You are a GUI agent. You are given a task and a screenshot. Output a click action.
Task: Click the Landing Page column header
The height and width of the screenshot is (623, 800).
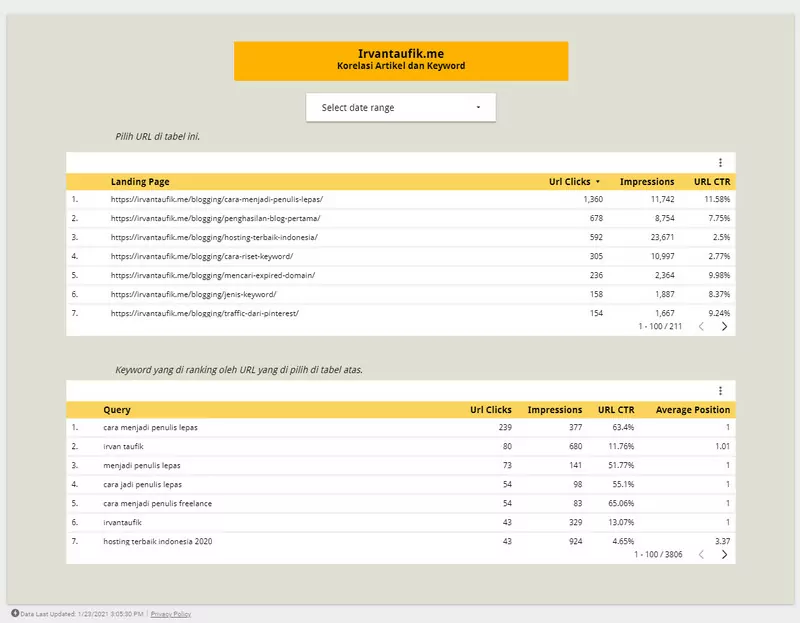pos(140,182)
